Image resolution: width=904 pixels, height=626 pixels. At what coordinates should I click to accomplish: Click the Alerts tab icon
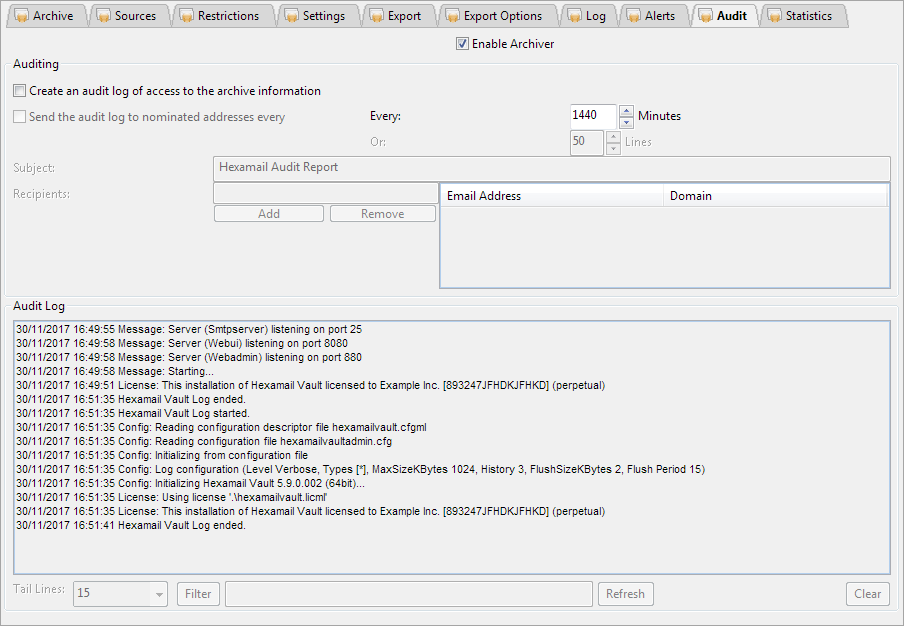pyautogui.click(x=632, y=16)
